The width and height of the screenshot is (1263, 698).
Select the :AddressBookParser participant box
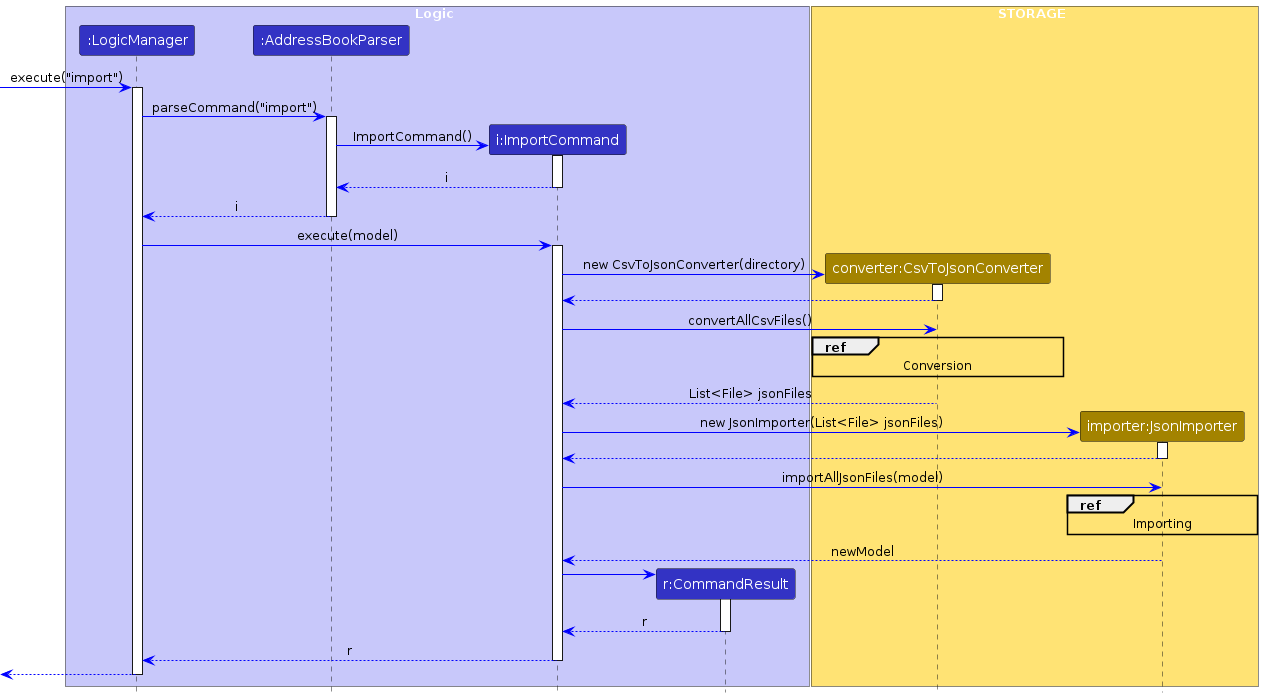coord(331,40)
